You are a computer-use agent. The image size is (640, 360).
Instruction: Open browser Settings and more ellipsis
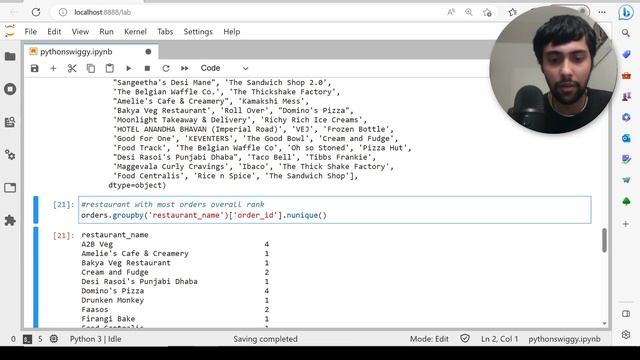point(602,12)
